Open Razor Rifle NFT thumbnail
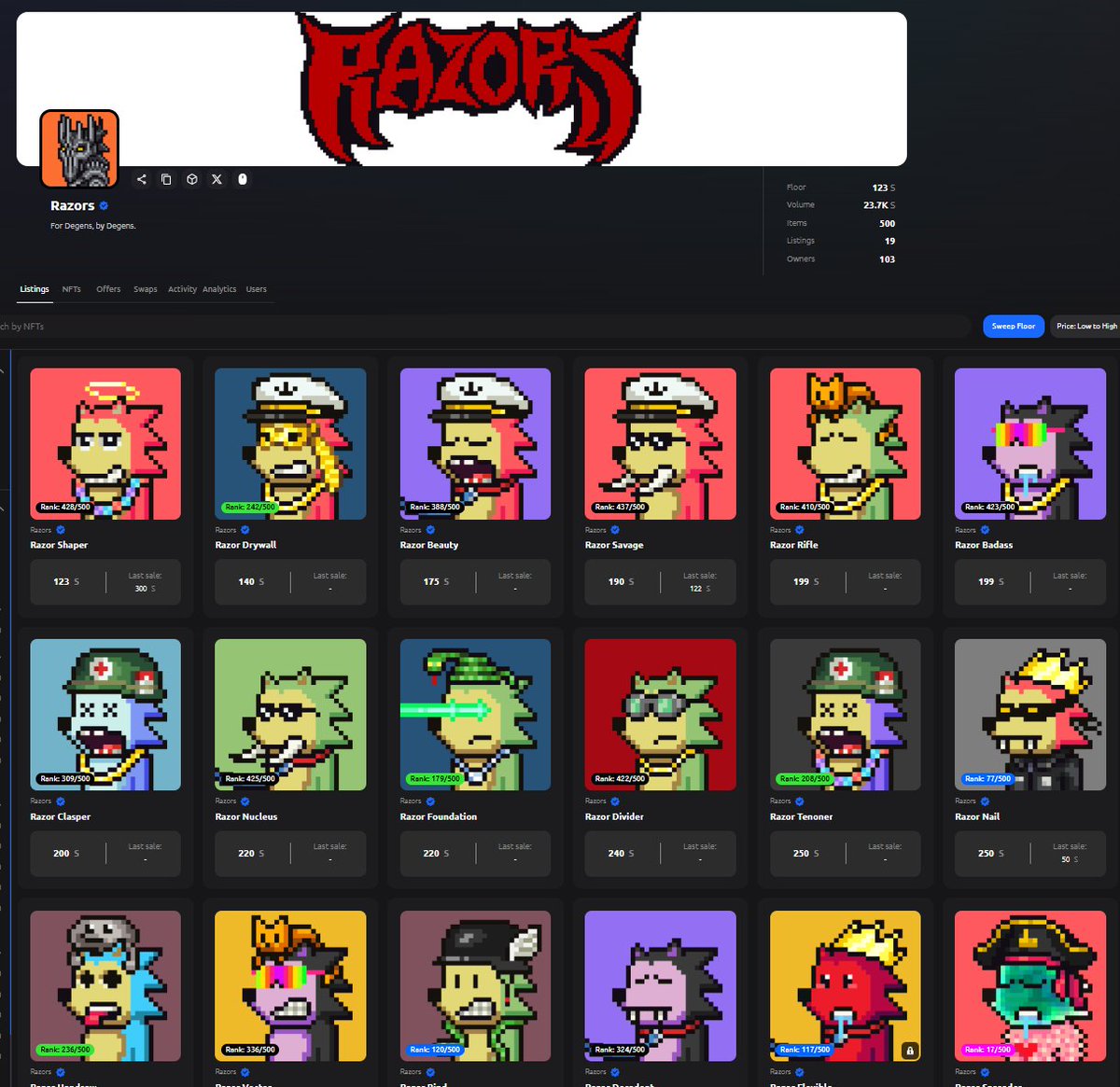Image resolution: width=1120 pixels, height=1087 pixels. coord(845,444)
